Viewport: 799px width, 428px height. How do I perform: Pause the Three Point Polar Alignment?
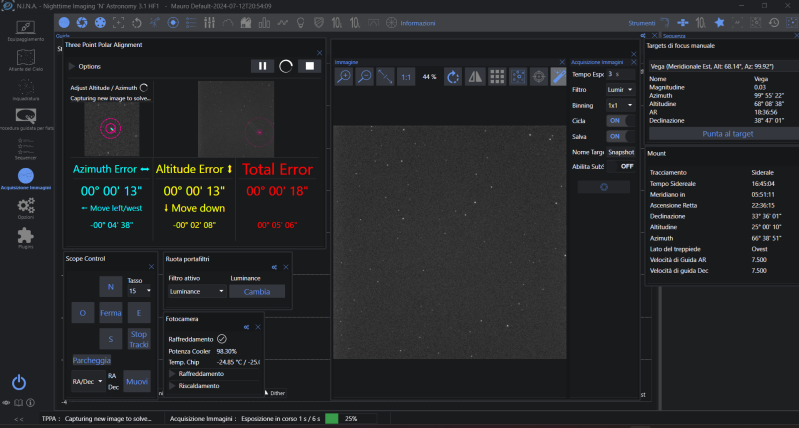263,66
